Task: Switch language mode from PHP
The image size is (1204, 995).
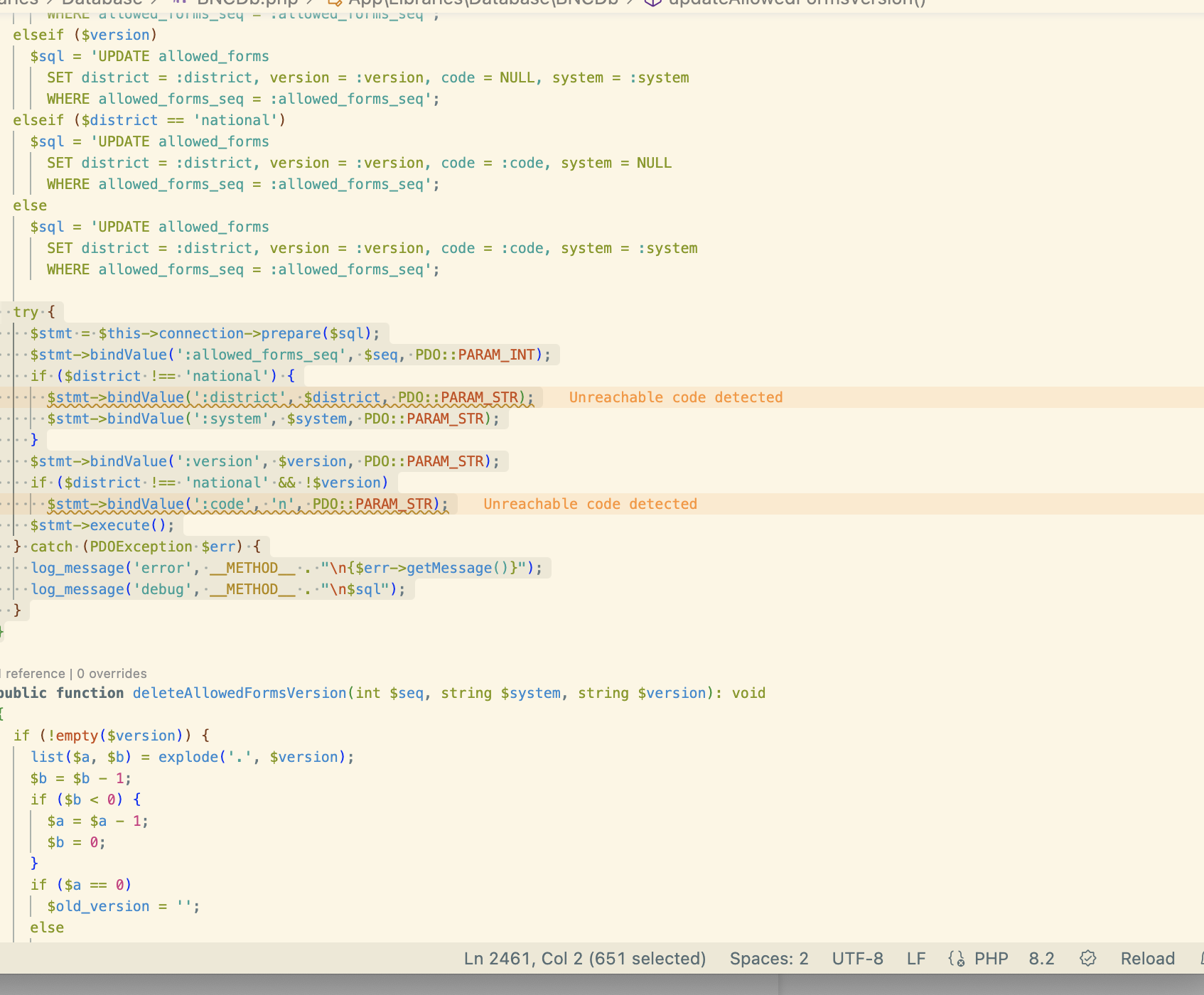Action: tap(991, 959)
